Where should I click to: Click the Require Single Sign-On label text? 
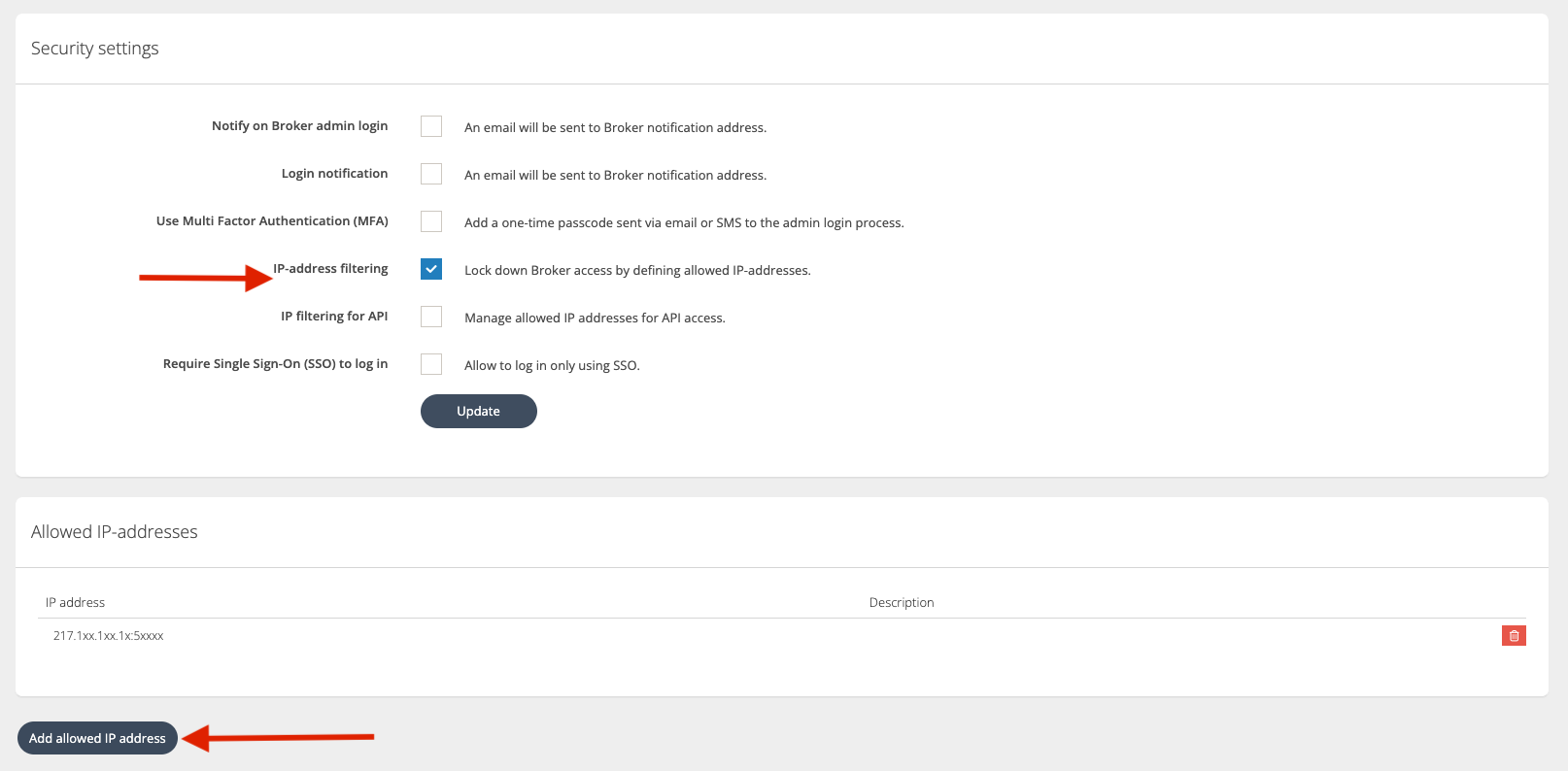(275, 364)
